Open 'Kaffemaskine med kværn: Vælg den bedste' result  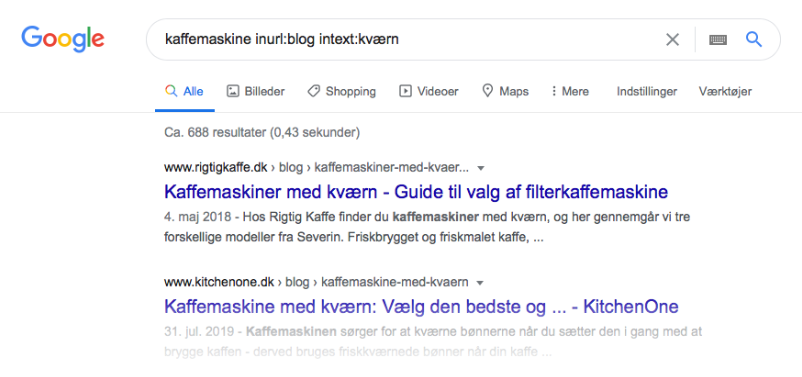tap(421, 306)
